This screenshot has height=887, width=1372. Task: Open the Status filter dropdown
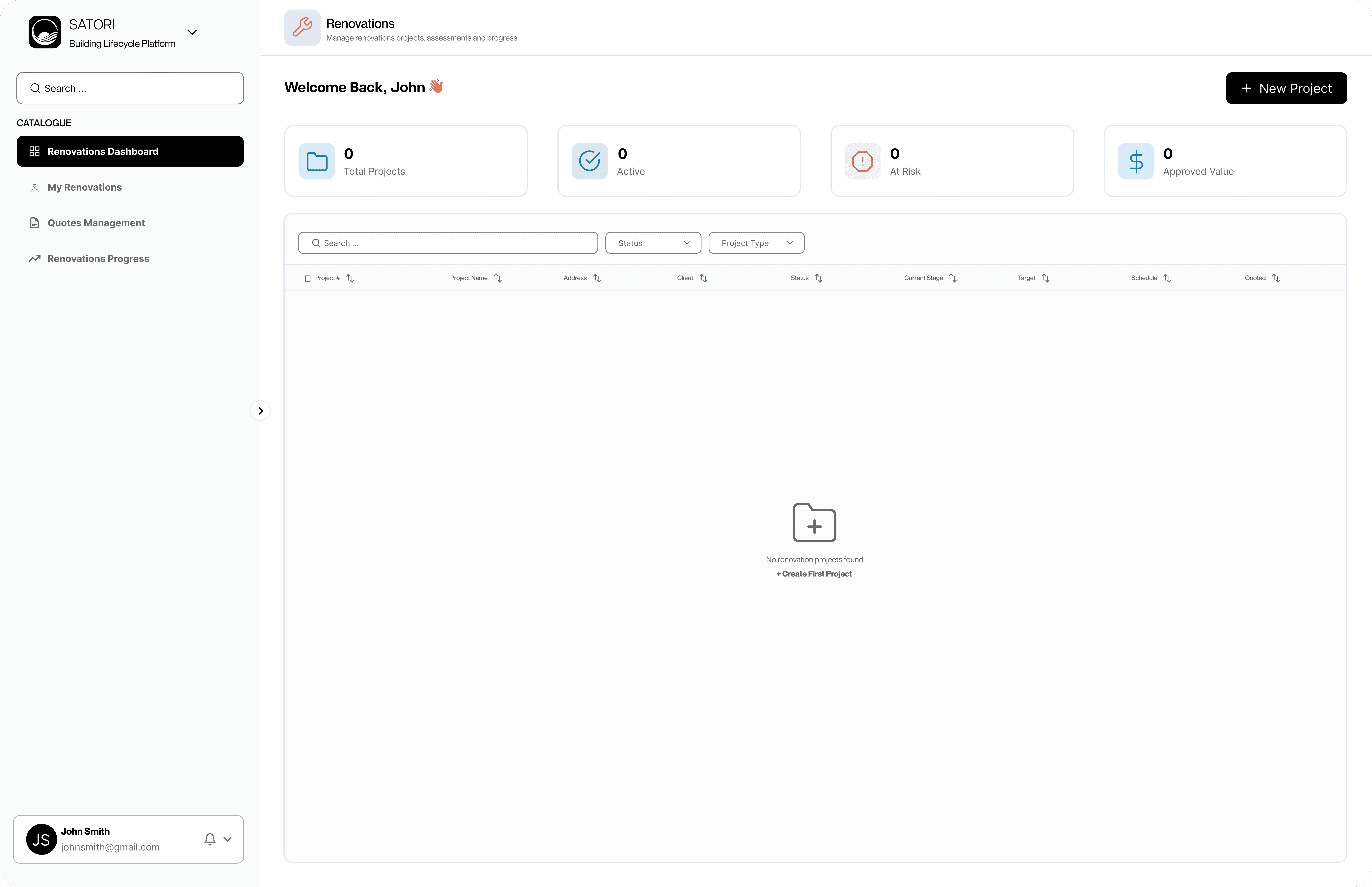(x=653, y=243)
